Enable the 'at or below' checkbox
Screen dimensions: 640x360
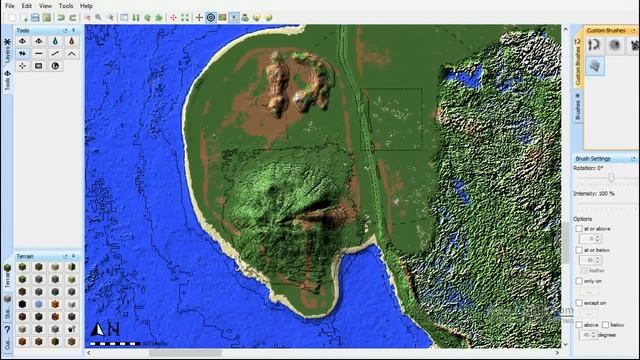[x=579, y=250]
